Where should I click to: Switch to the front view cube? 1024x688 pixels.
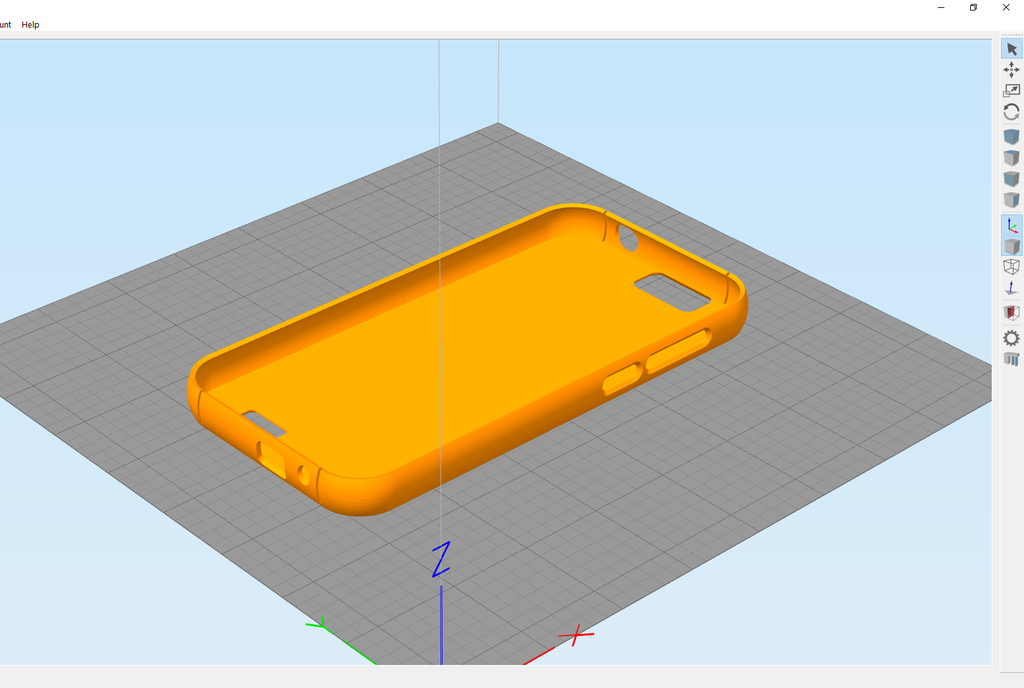tap(1012, 179)
